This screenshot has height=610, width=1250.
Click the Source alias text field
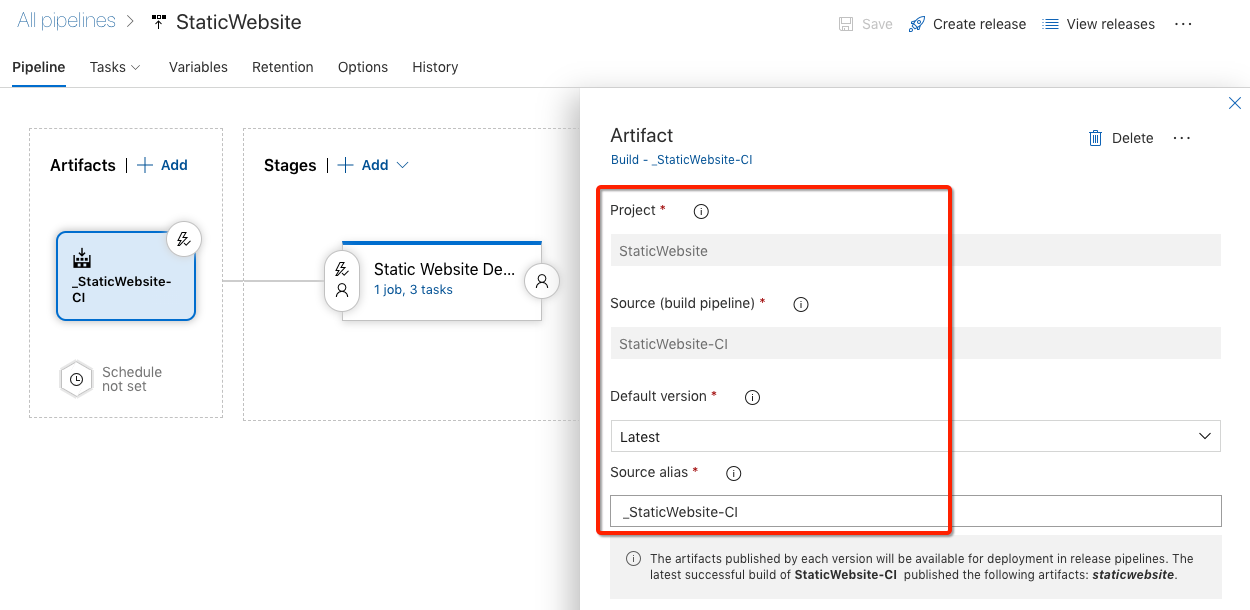915,511
